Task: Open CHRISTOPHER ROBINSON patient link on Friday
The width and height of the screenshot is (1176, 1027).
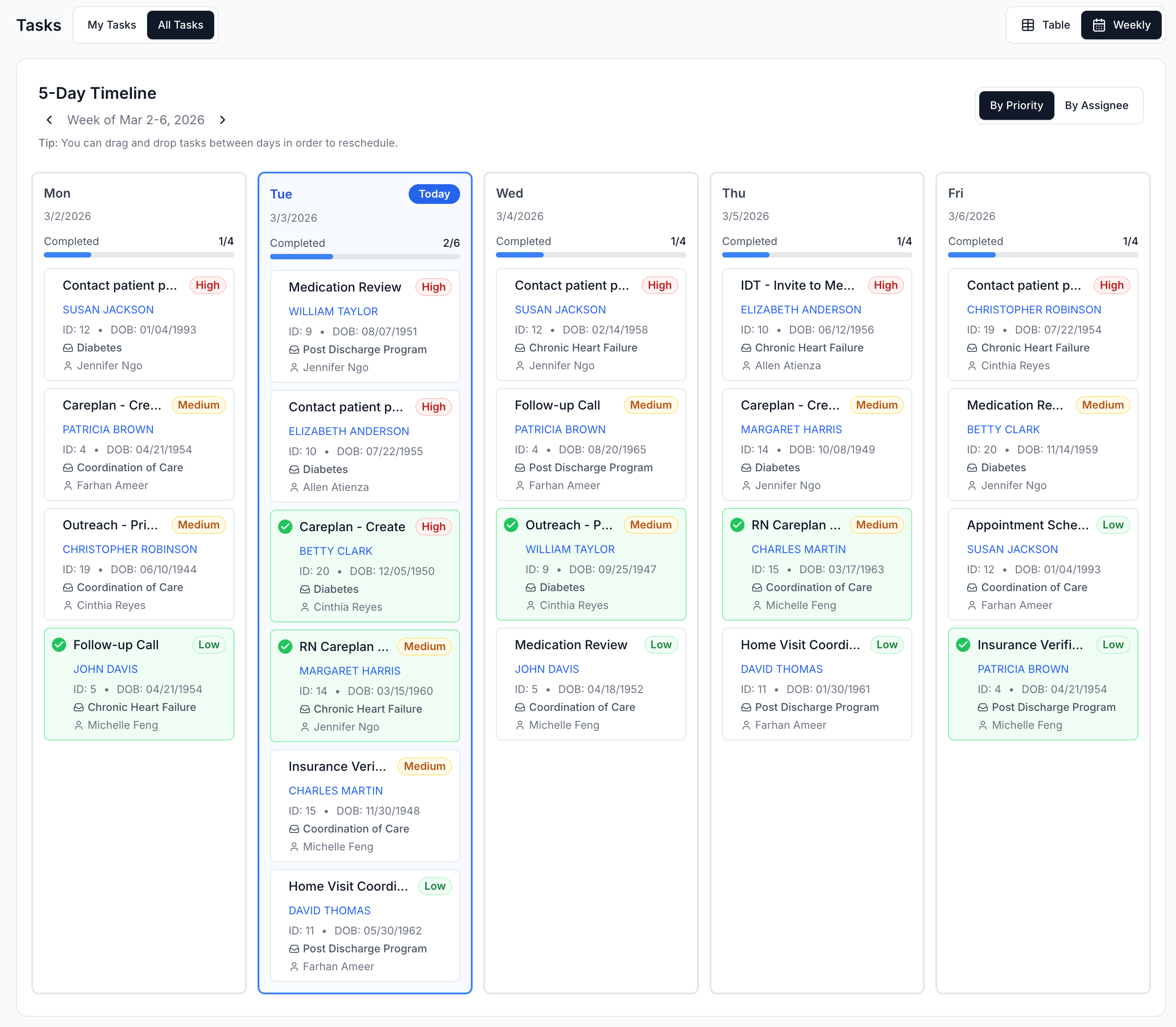Action: 1033,309
